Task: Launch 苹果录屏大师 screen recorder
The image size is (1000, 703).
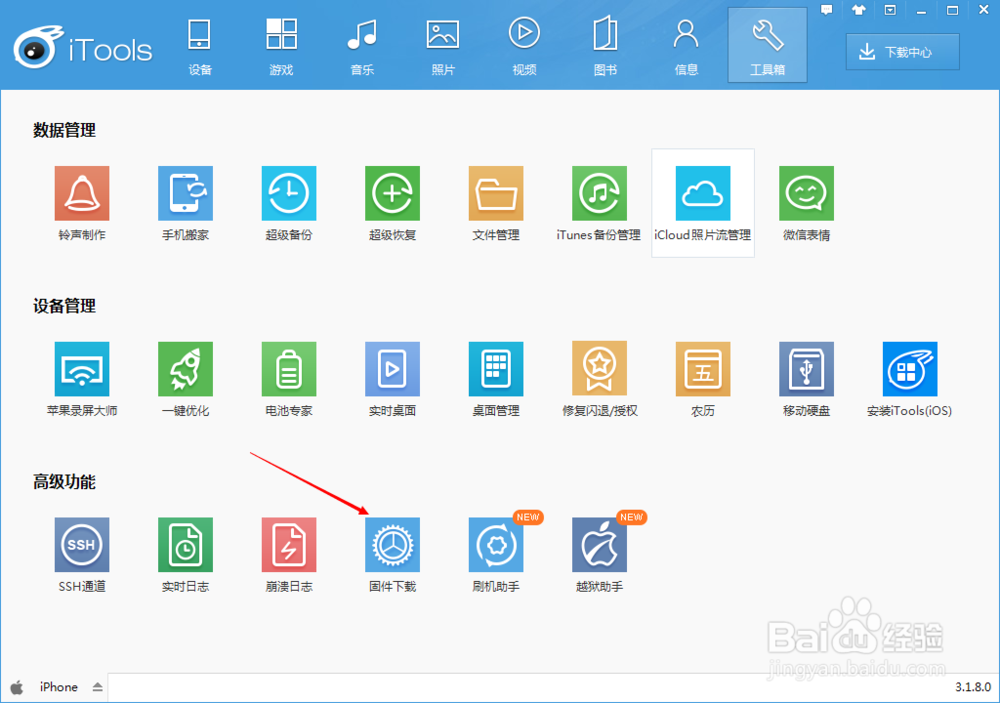Action: pos(82,369)
